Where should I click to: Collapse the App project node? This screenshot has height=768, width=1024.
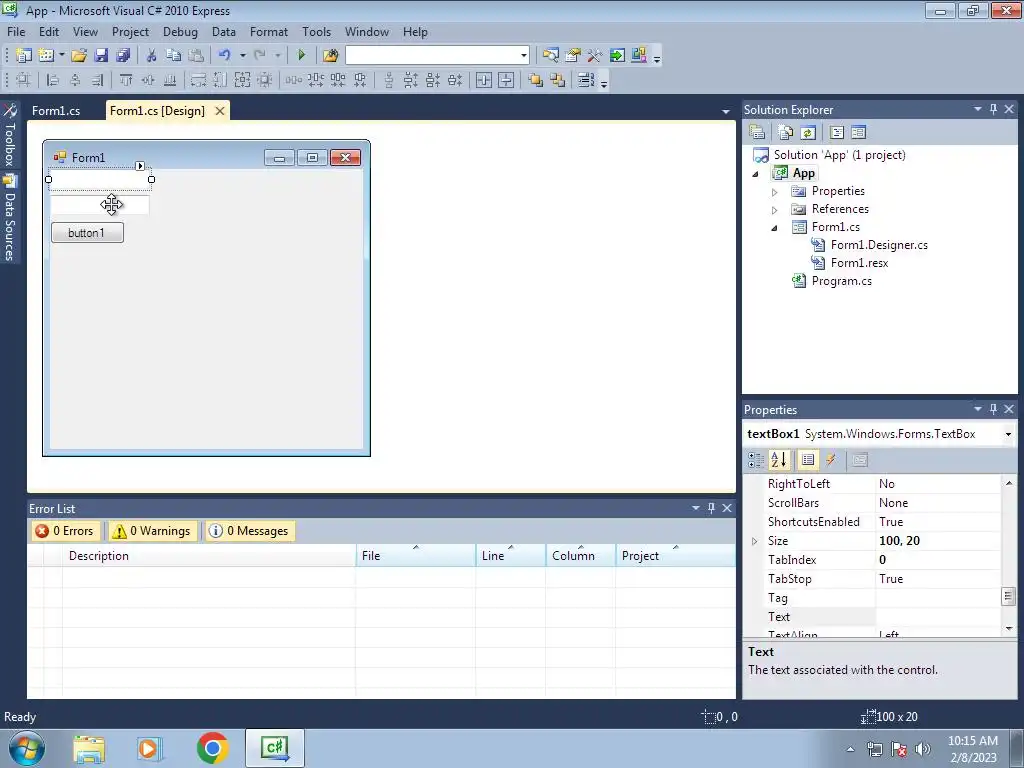pos(756,174)
